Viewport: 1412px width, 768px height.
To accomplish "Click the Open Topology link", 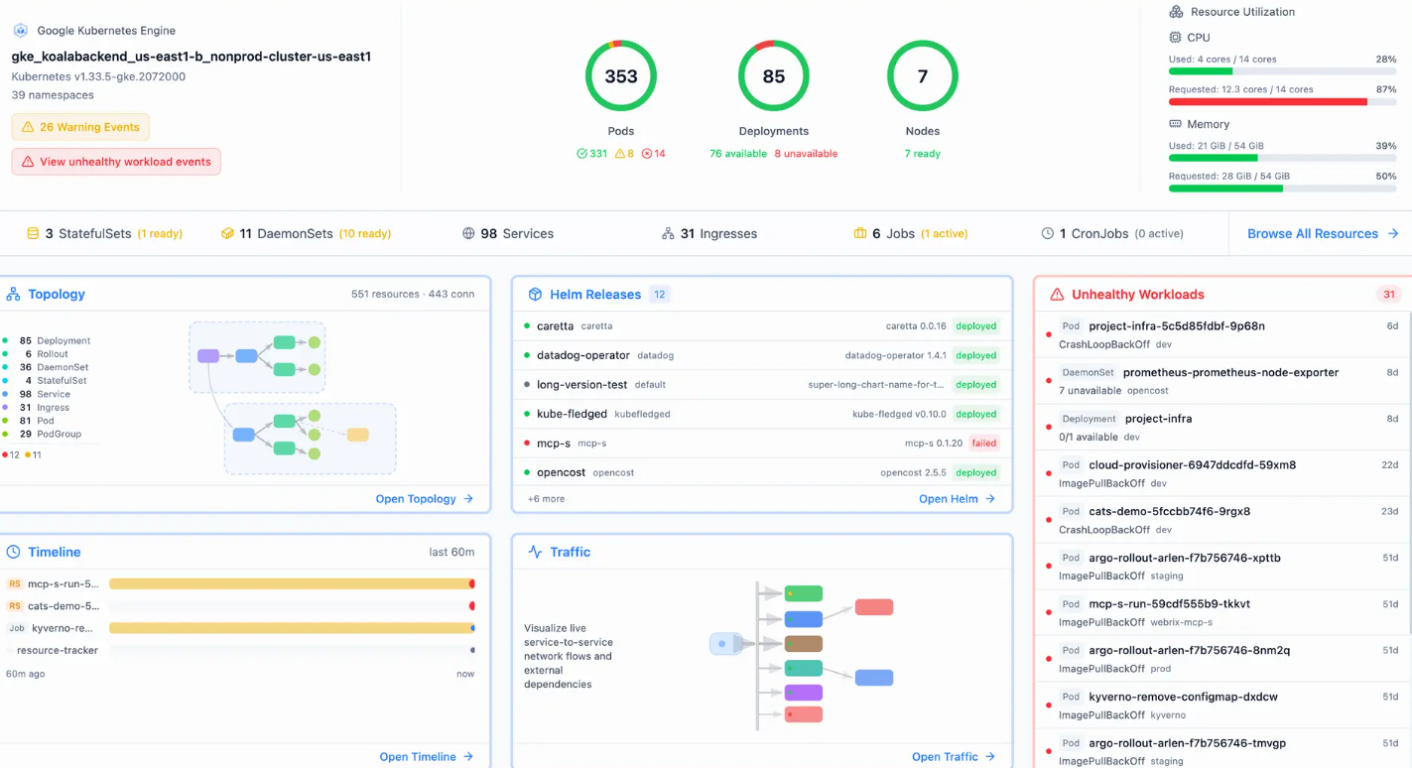I will [424, 499].
